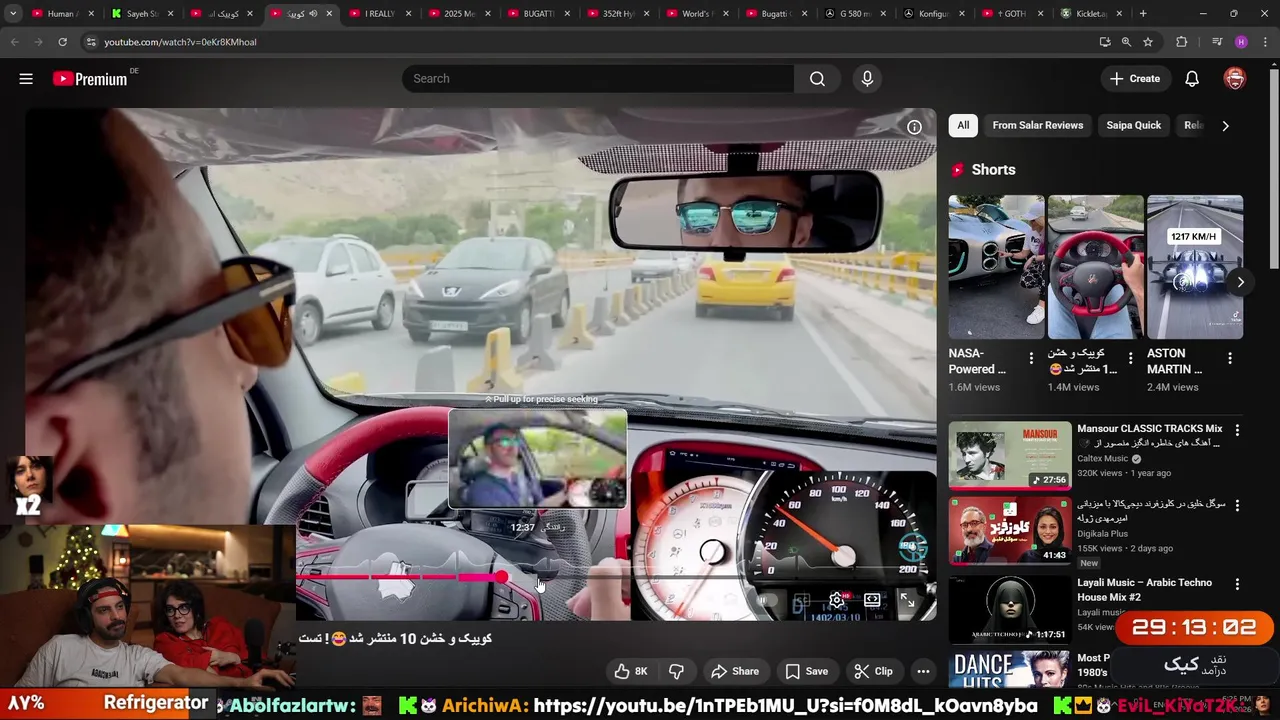Click the Save button
Image resolution: width=1280 pixels, height=720 pixels.
(806, 671)
